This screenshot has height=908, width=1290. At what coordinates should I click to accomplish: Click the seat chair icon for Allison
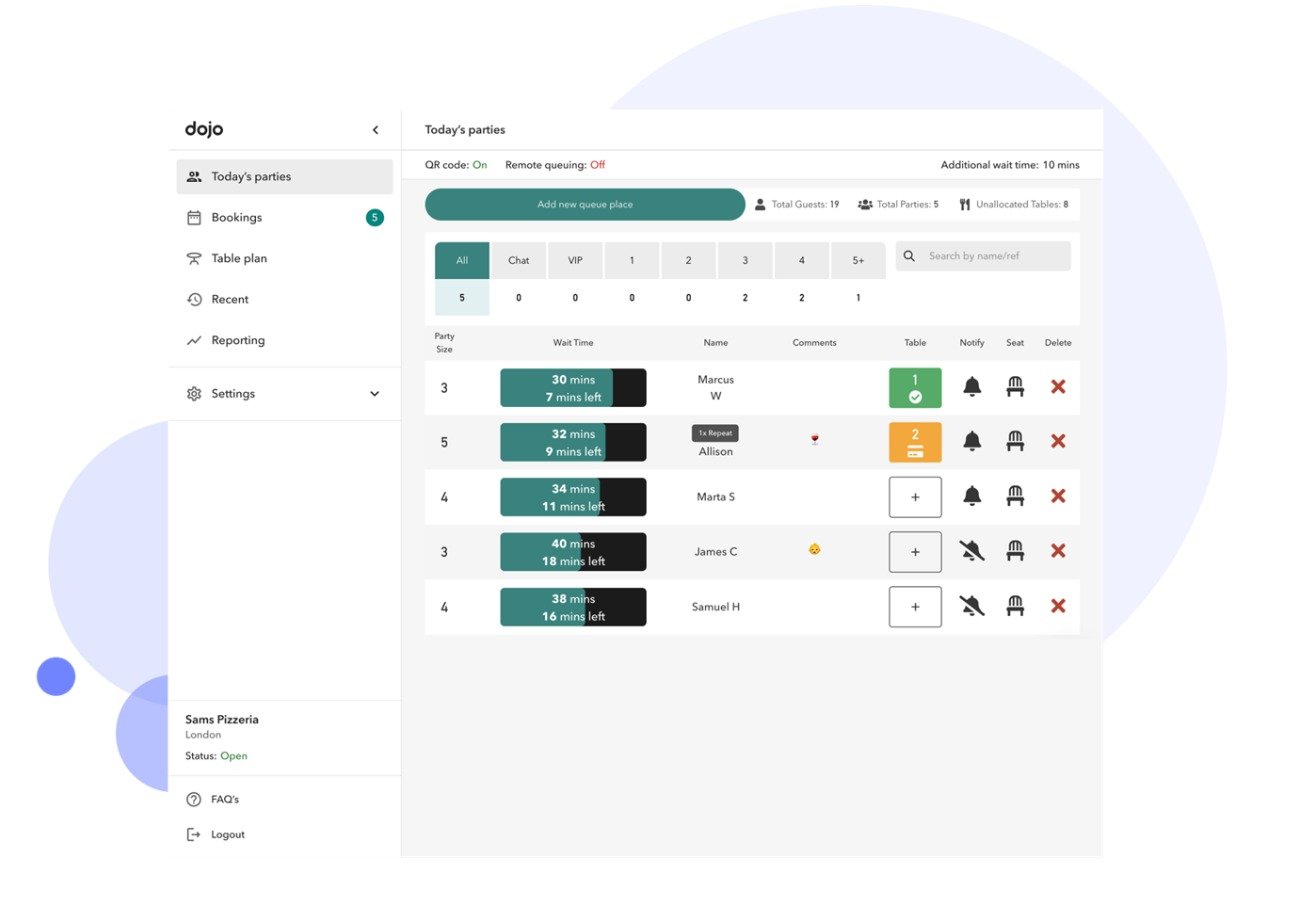tap(1015, 441)
